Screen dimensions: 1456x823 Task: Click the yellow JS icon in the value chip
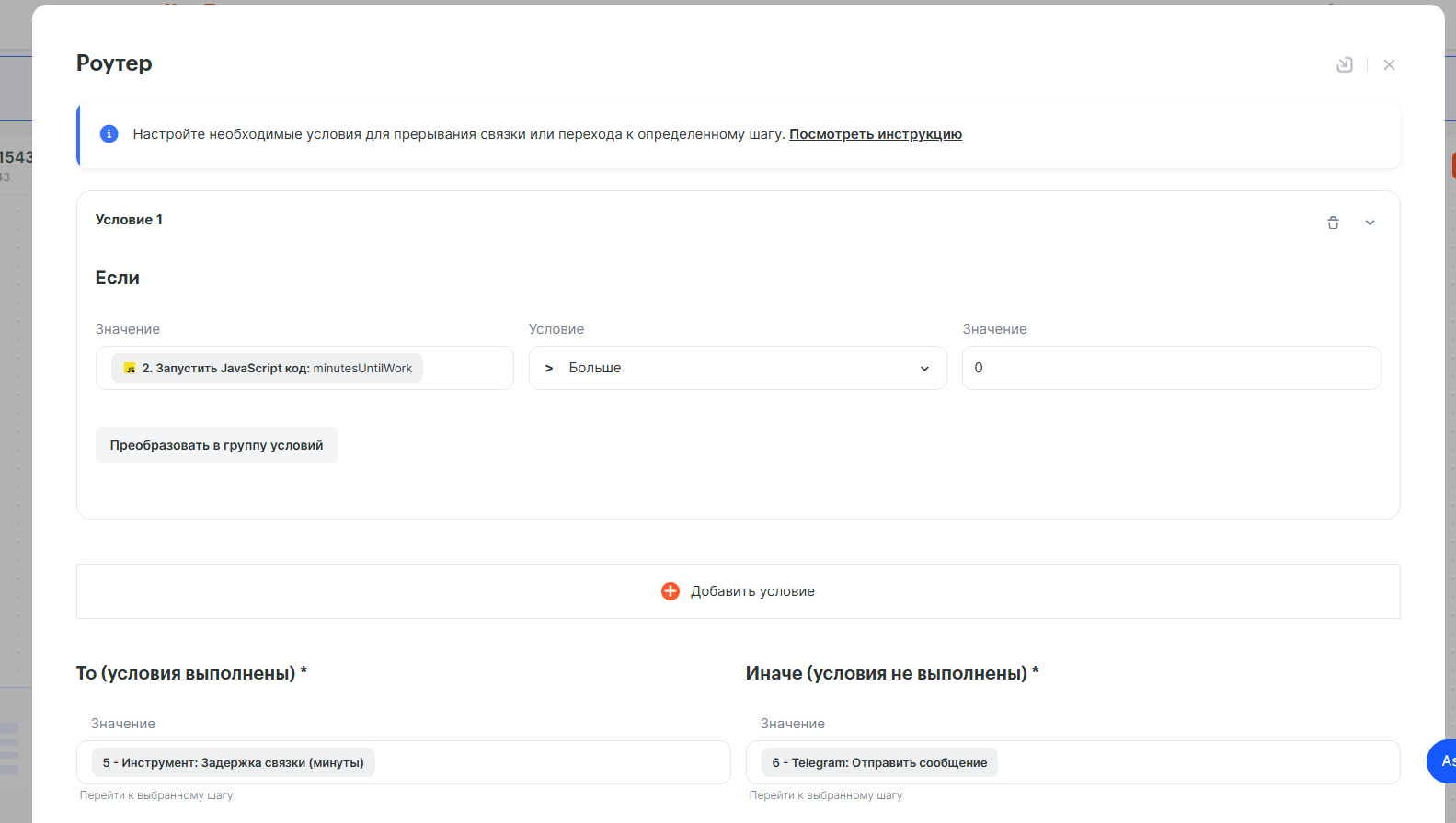[x=130, y=369]
